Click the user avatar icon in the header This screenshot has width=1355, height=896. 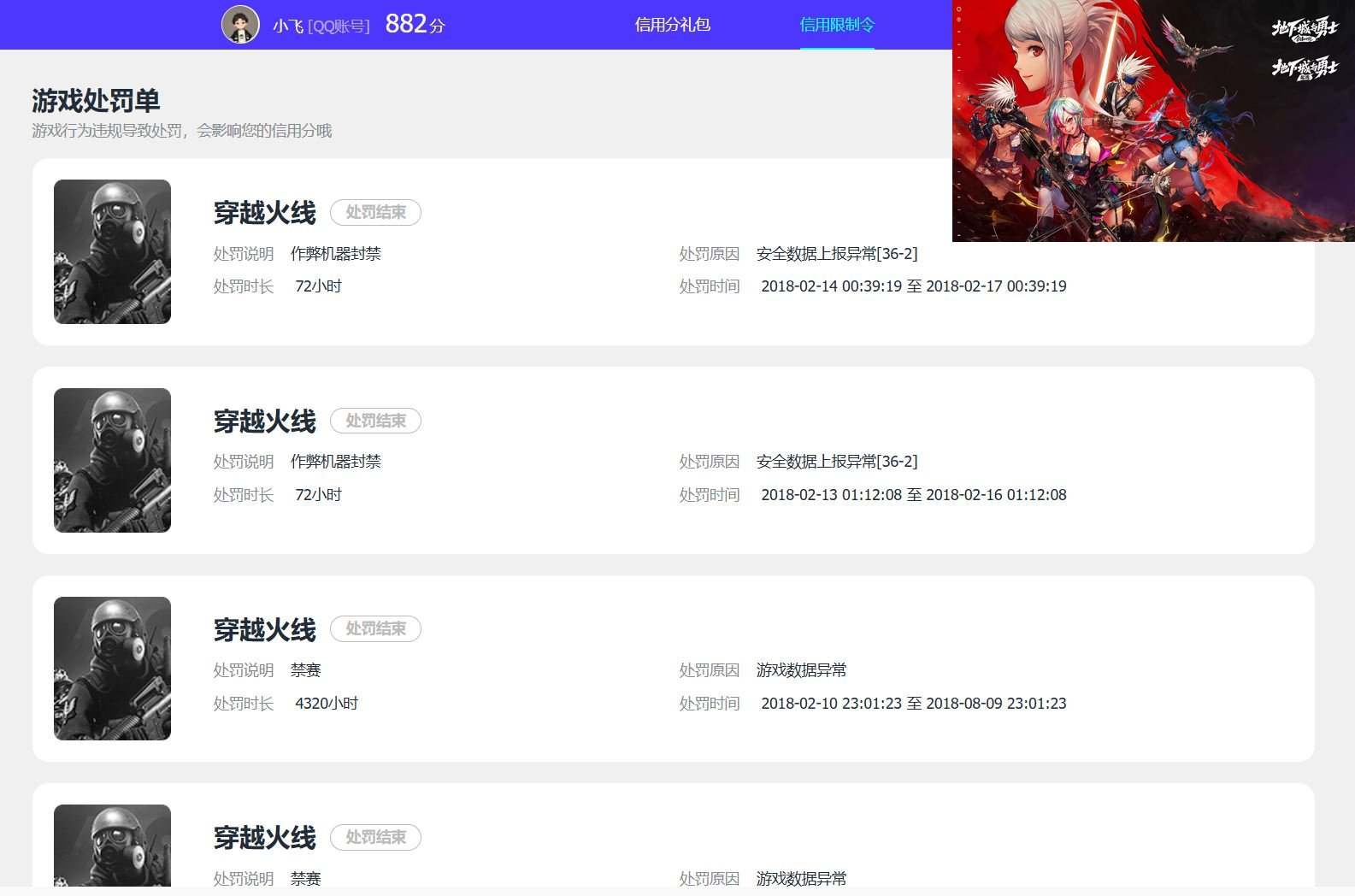[240, 25]
